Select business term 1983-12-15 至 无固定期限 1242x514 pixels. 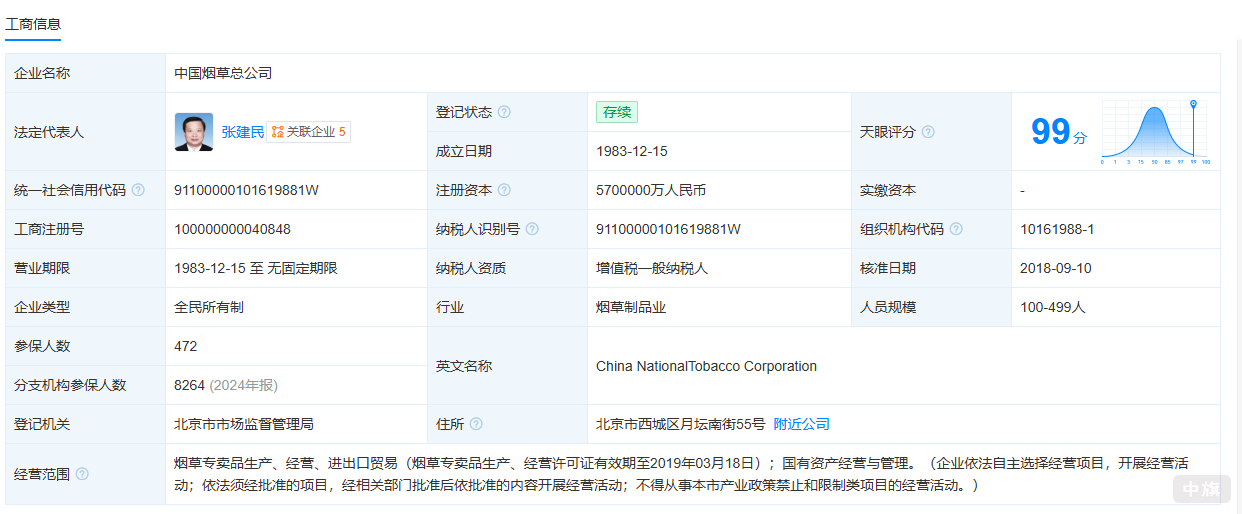click(x=256, y=268)
